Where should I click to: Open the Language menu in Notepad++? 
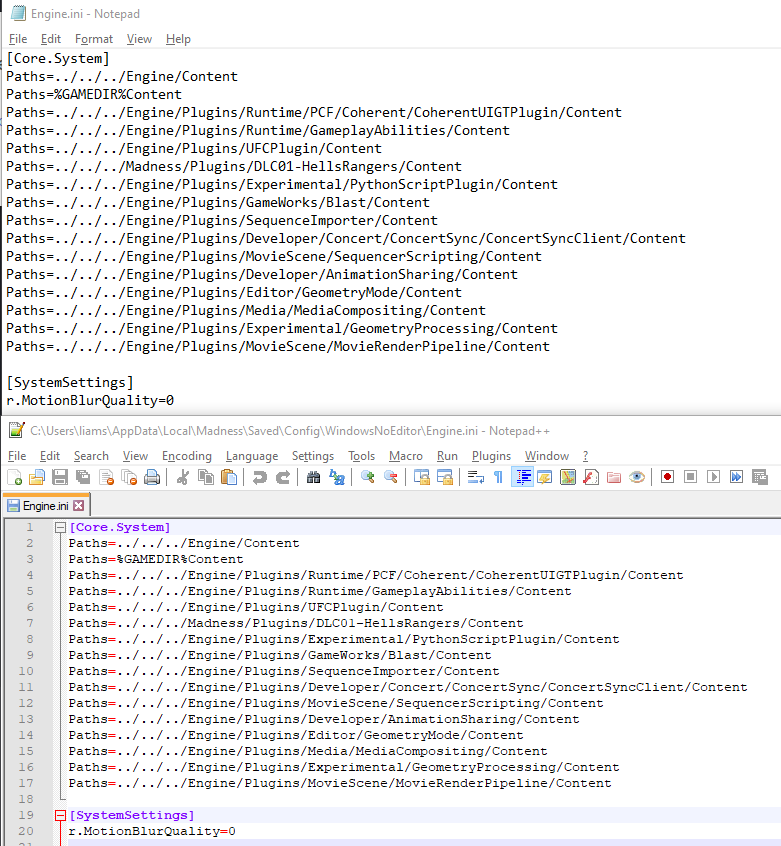252,456
